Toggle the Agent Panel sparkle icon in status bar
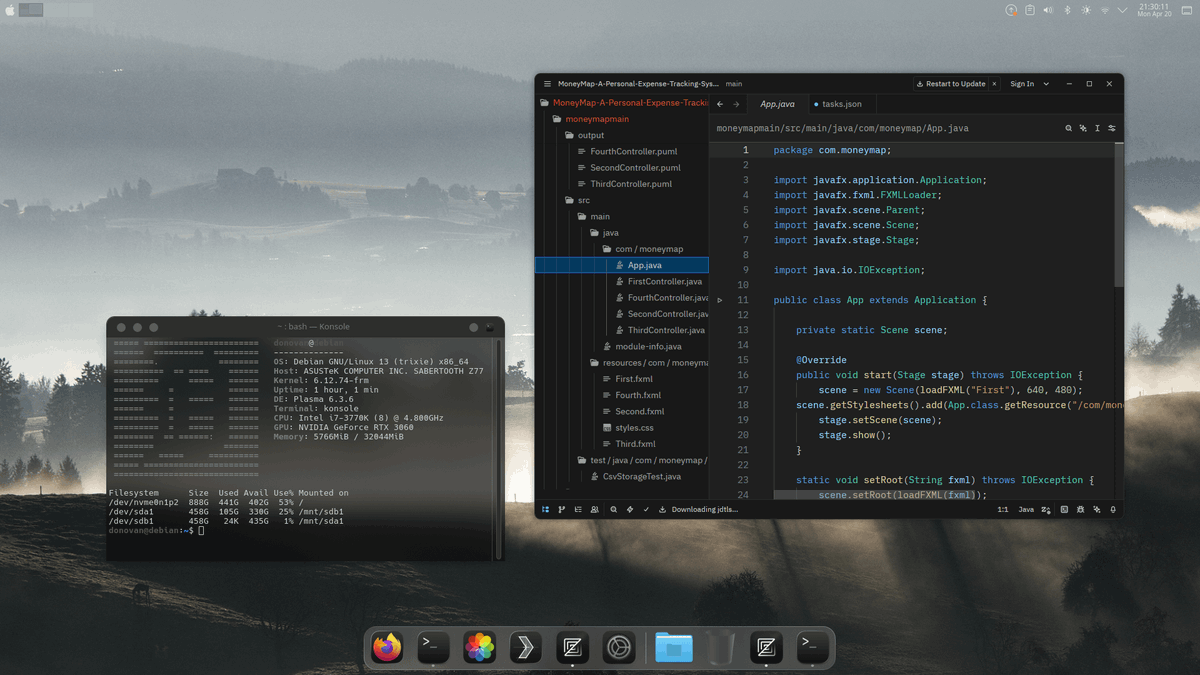Screen dimensions: 1200x675 [1097, 509]
